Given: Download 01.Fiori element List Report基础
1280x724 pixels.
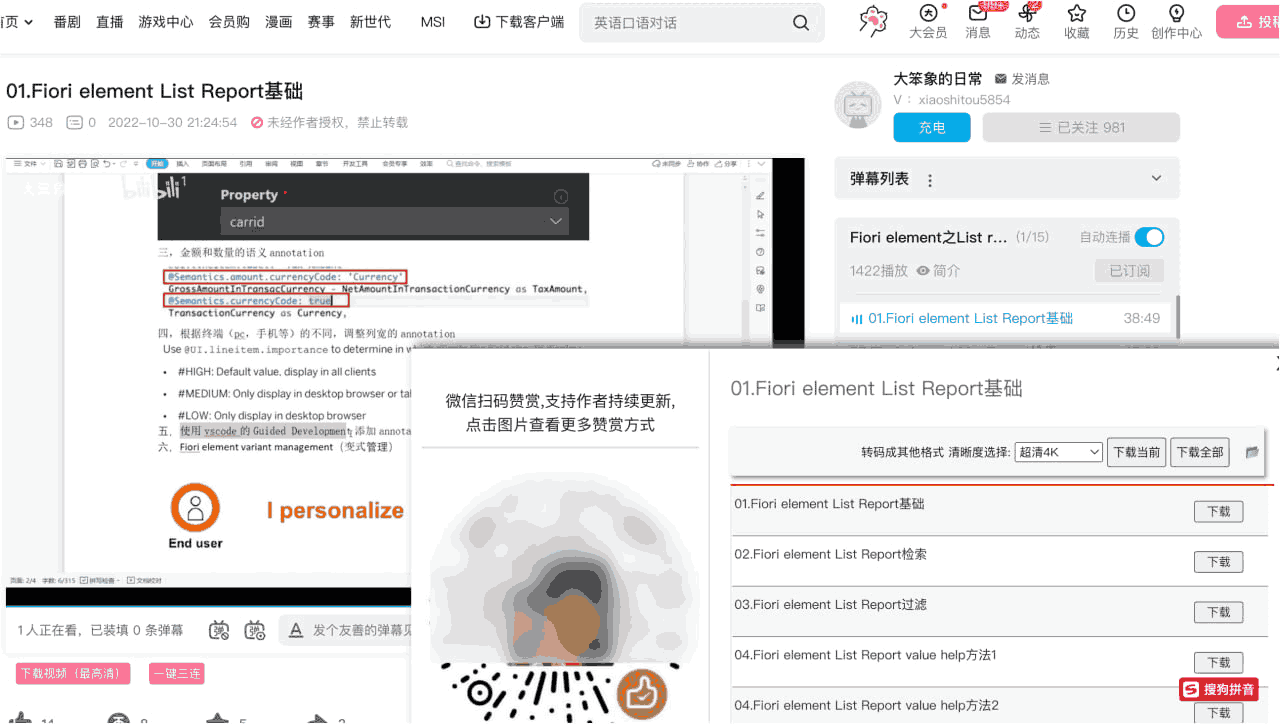Looking at the screenshot, I should [1218, 511].
